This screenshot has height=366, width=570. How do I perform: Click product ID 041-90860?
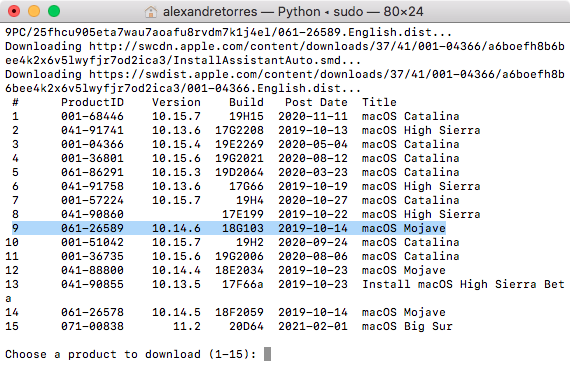click(92, 214)
